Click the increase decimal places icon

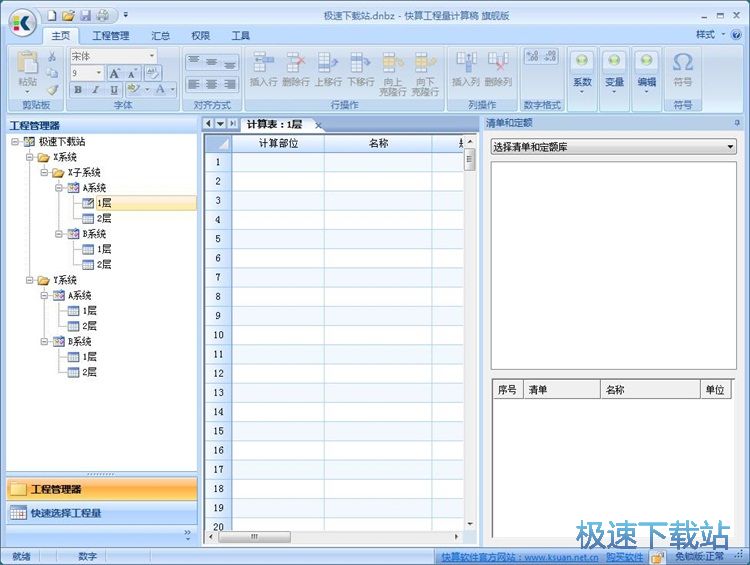[532, 56]
